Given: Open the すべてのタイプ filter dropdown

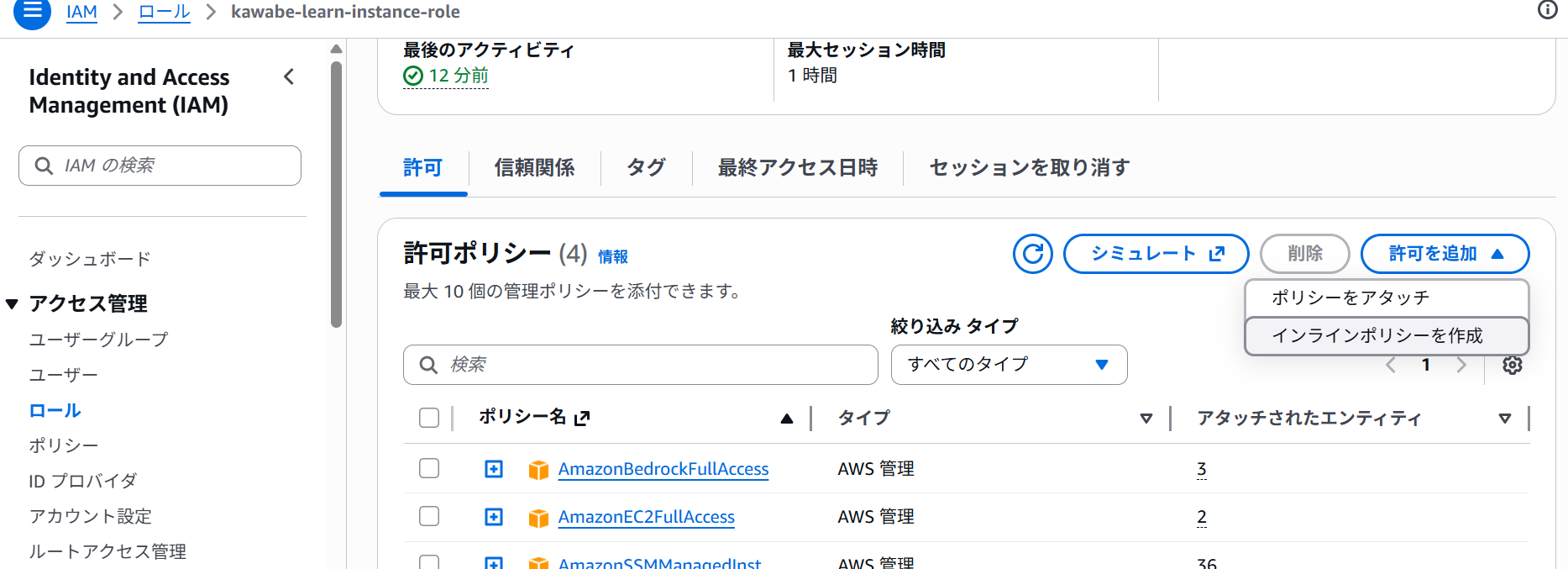Looking at the screenshot, I should pyautogui.click(x=1009, y=365).
